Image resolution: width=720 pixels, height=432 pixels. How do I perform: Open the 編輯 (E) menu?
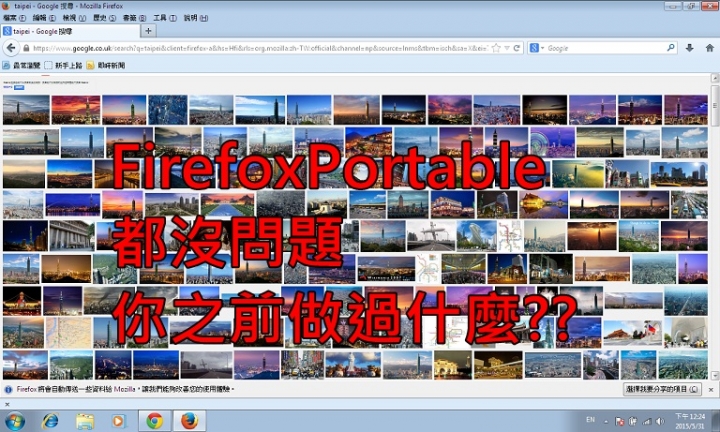pos(44,18)
